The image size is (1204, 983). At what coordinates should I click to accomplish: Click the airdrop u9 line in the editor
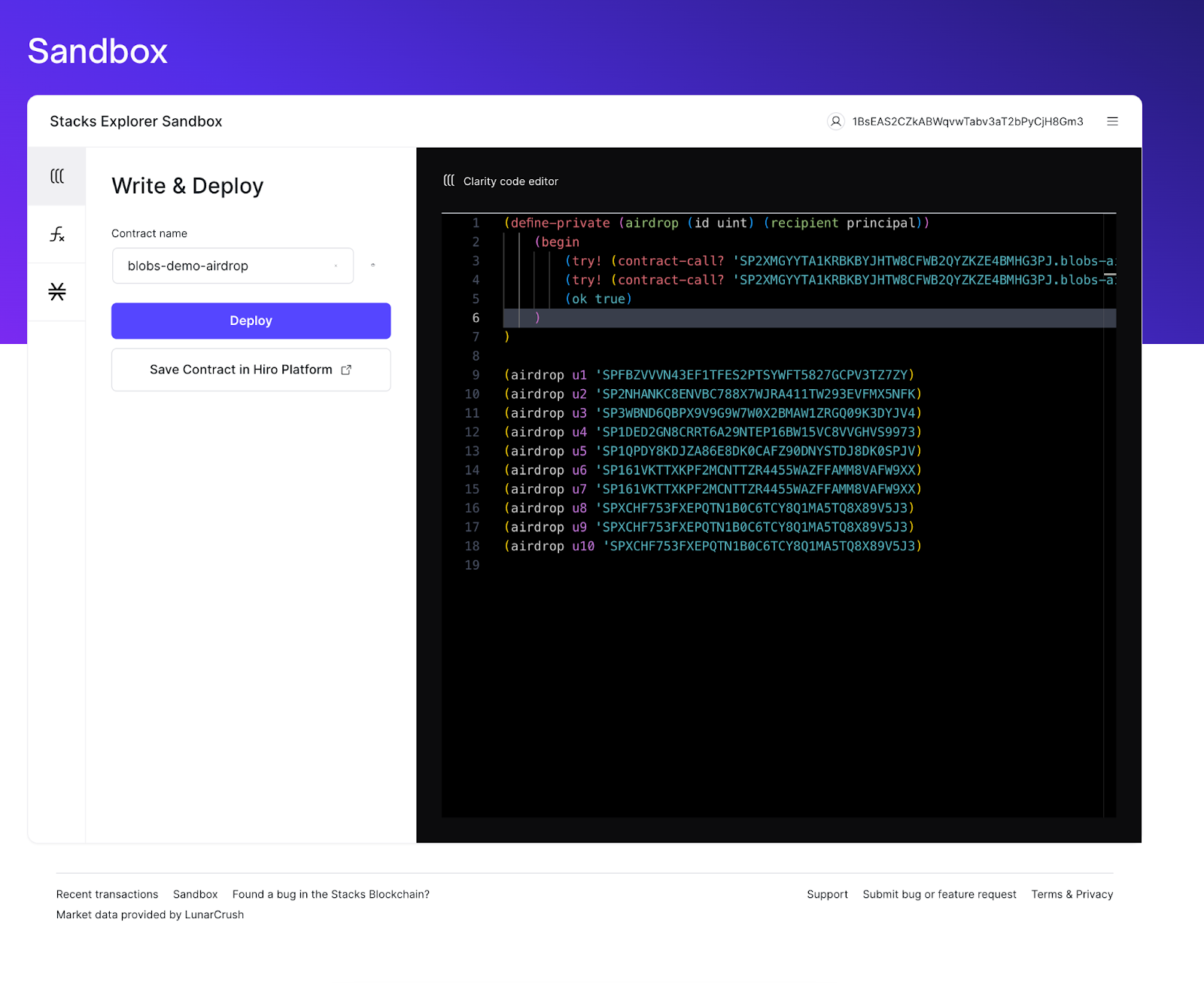(x=710, y=527)
